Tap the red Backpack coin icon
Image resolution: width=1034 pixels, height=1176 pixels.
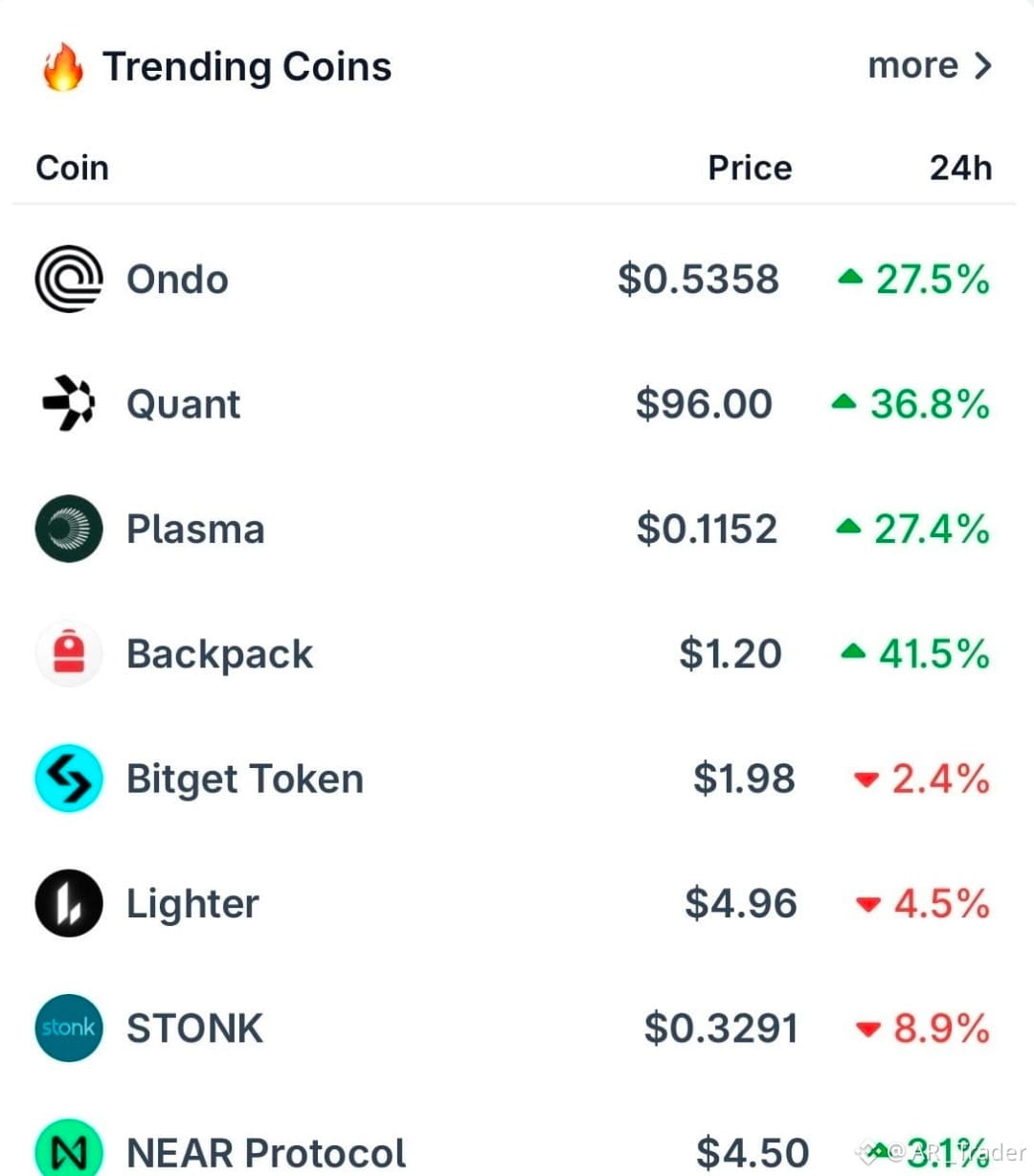[69, 653]
